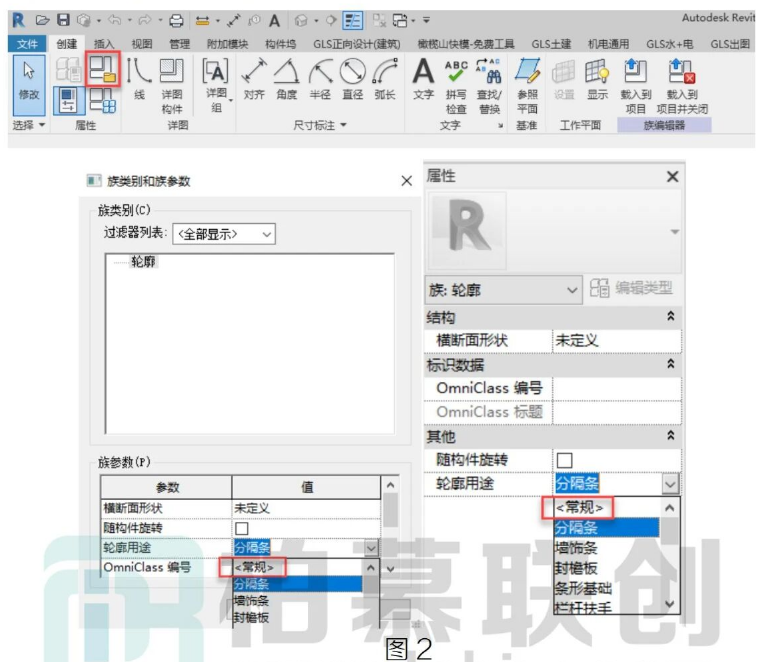Switch to the 视图 ribbon tab
Image resolution: width=759 pixels, height=662 pixels.
pos(141,44)
